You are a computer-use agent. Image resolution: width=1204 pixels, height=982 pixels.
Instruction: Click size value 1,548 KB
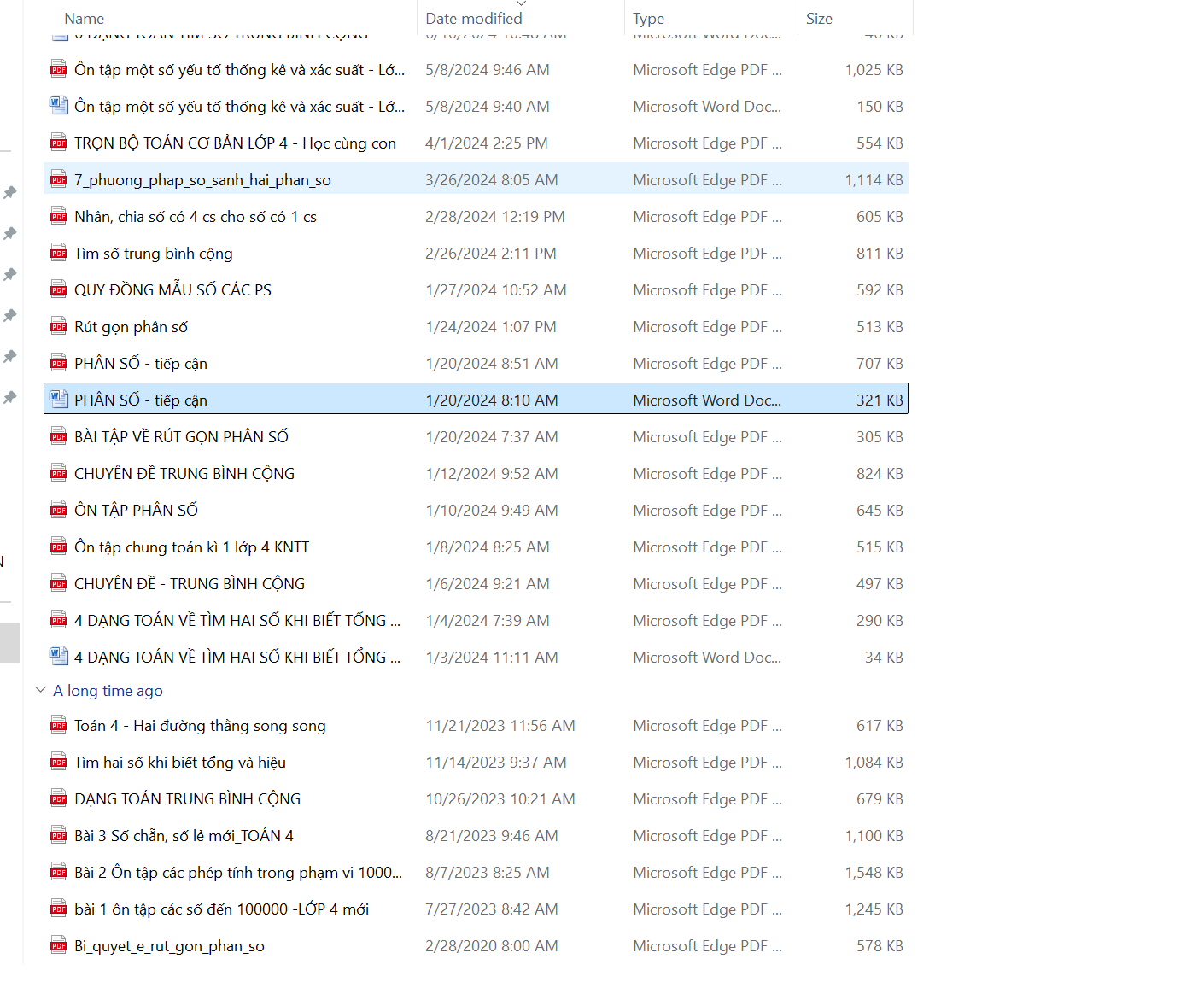click(x=874, y=873)
